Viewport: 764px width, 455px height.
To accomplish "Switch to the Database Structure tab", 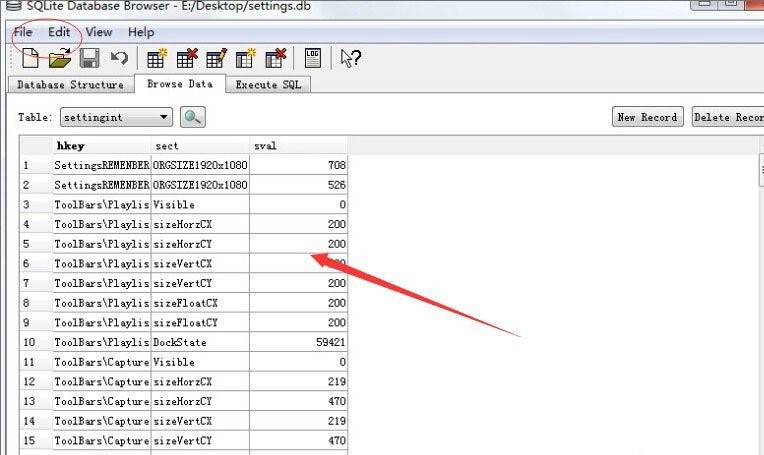I will (70, 85).
